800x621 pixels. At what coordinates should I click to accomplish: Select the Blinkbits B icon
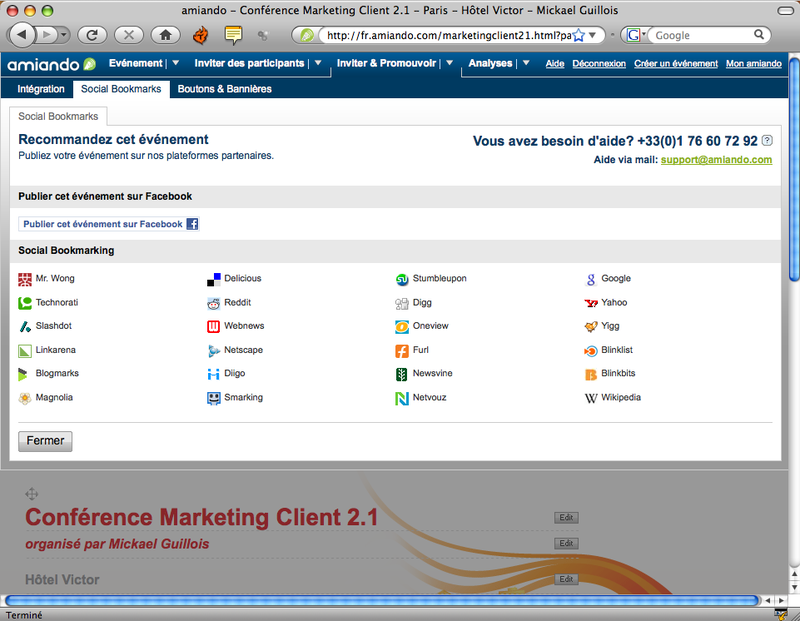click(x=591, y=374)
